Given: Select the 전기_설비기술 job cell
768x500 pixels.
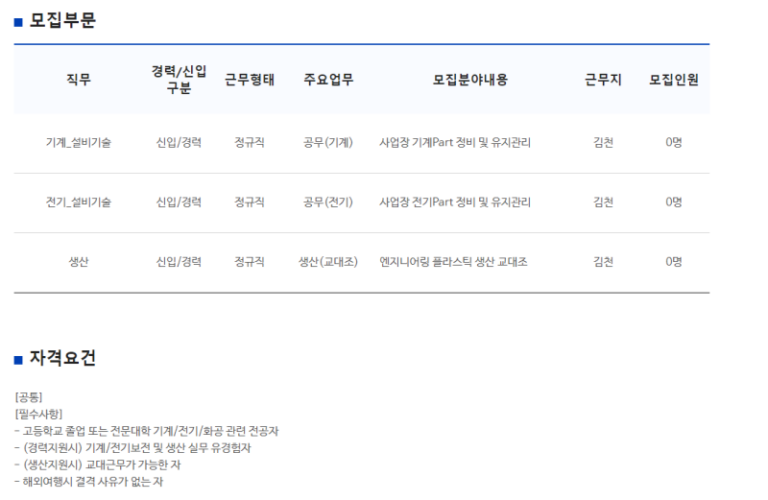Looking at the screenshot, I should pos(78,202).
